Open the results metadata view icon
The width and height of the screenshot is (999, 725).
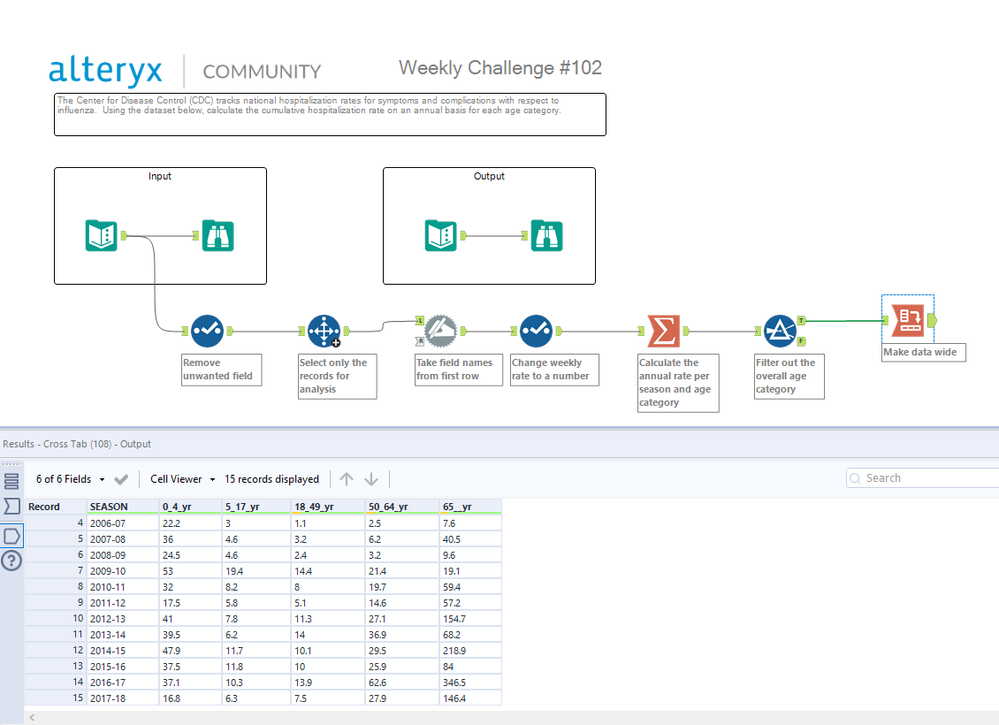[x=11, y=506]
